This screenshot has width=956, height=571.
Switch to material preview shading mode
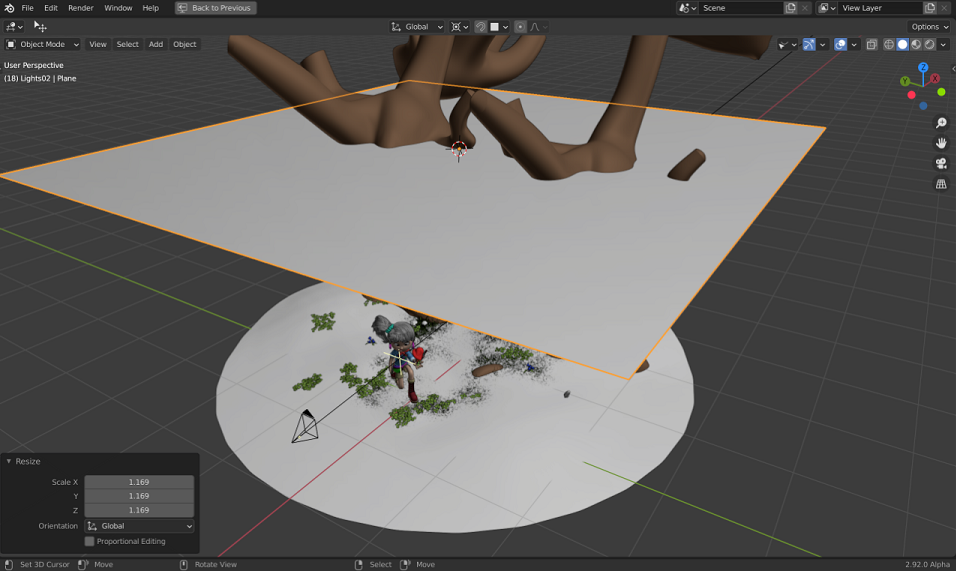[916, 44]
